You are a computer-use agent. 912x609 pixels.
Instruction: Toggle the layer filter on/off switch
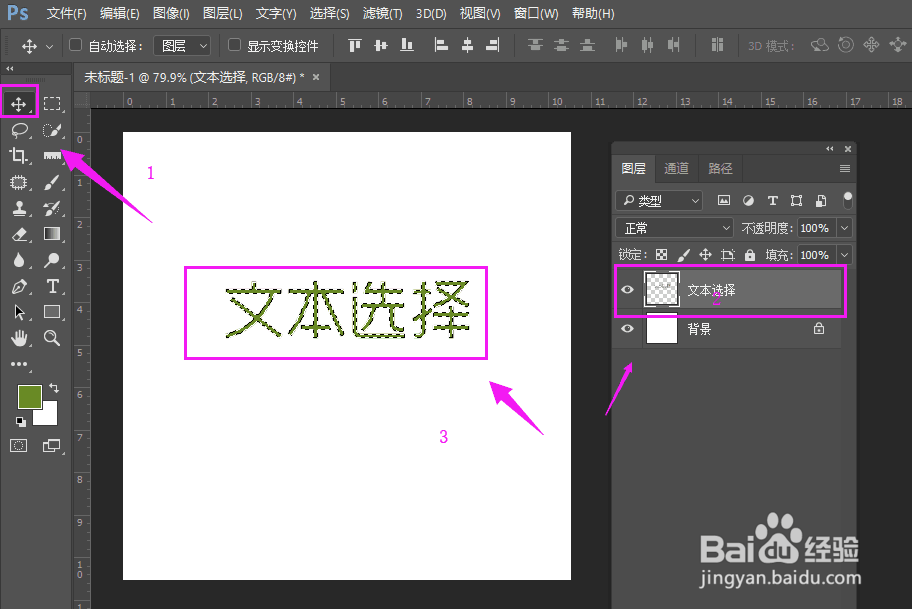tap(847, 200)
